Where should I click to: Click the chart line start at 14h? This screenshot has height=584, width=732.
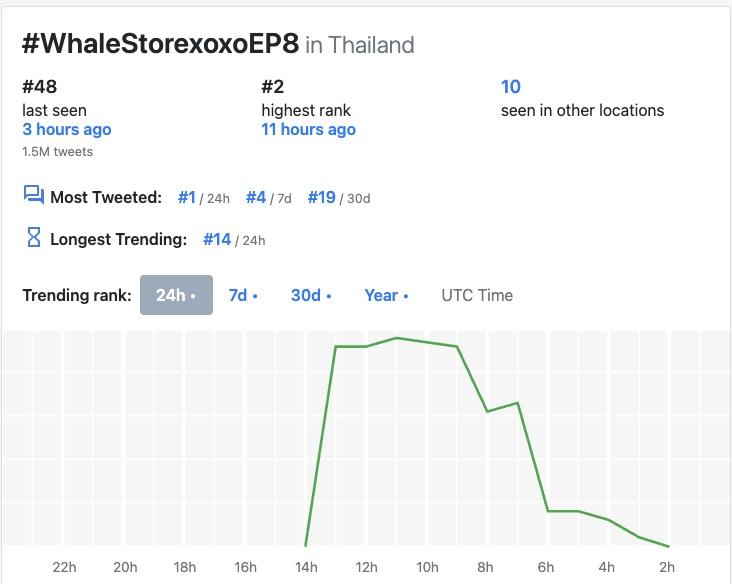click(305, 545)
